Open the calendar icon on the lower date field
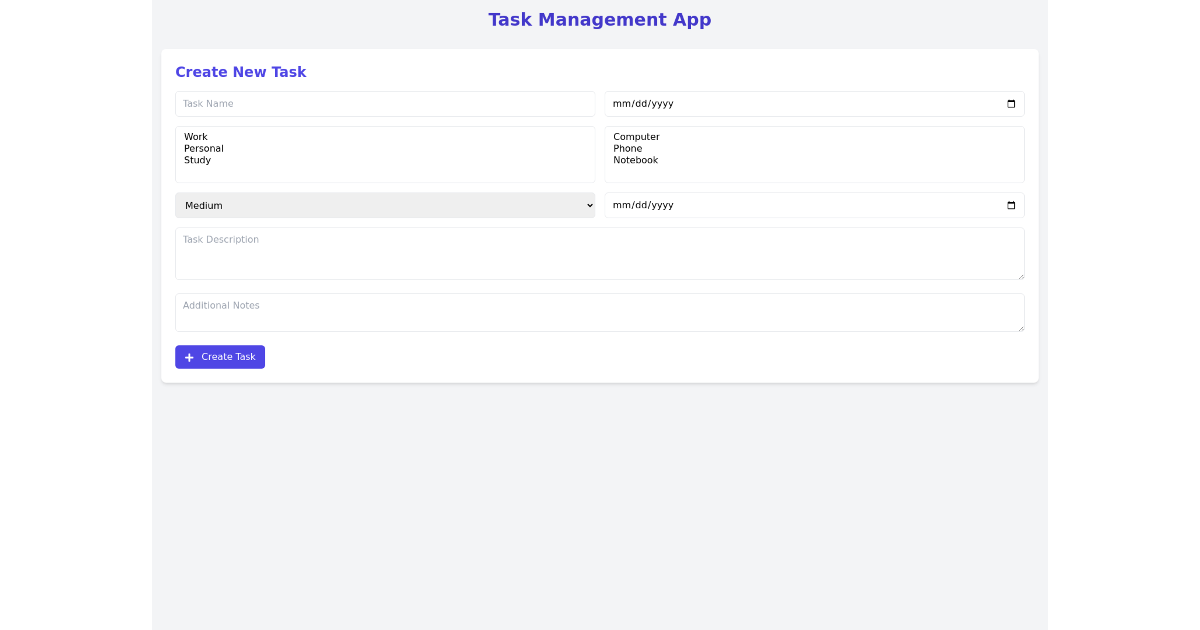1200x630 pixels. (x=1011, y=205)
